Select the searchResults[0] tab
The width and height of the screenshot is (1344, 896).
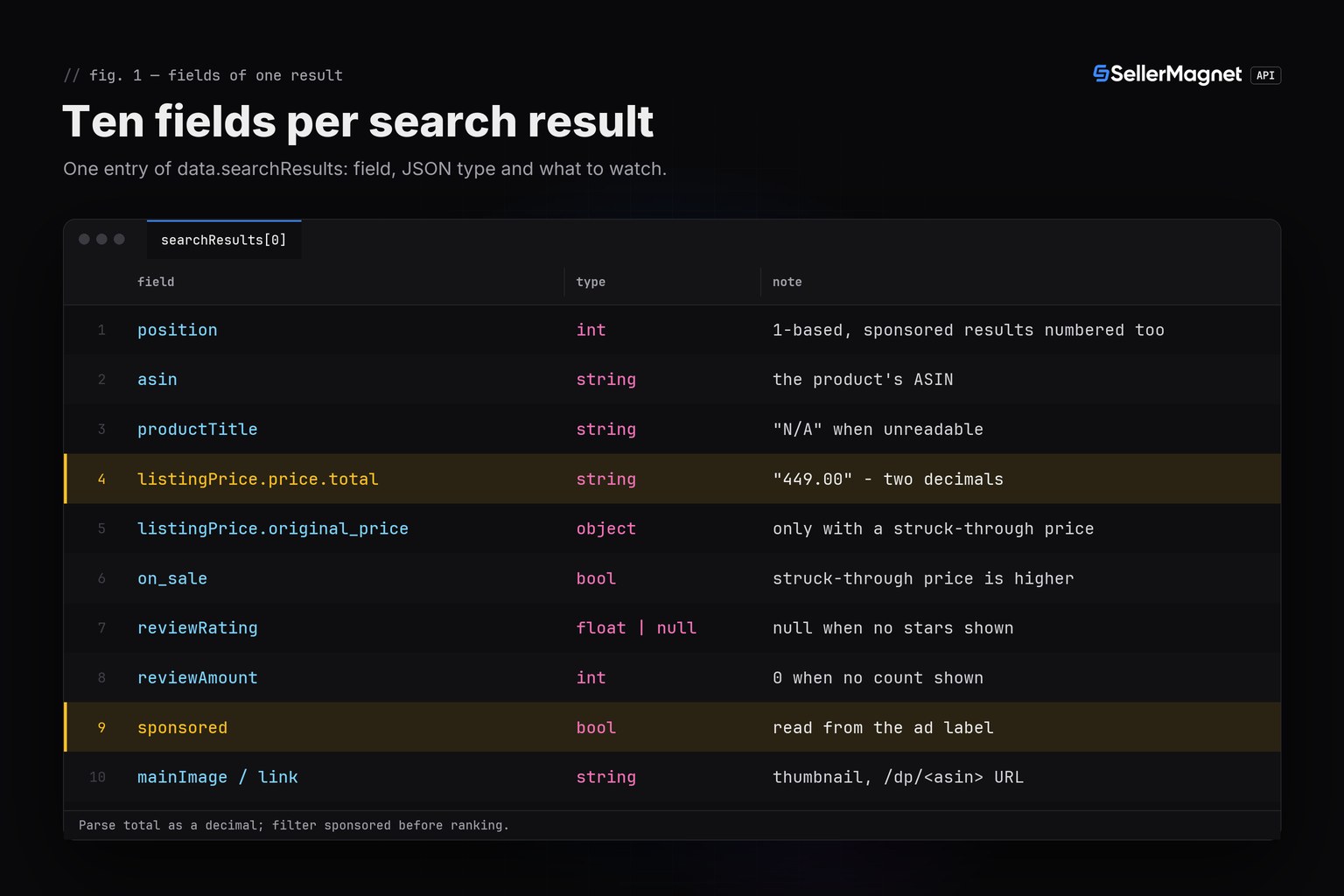[224, 240]
